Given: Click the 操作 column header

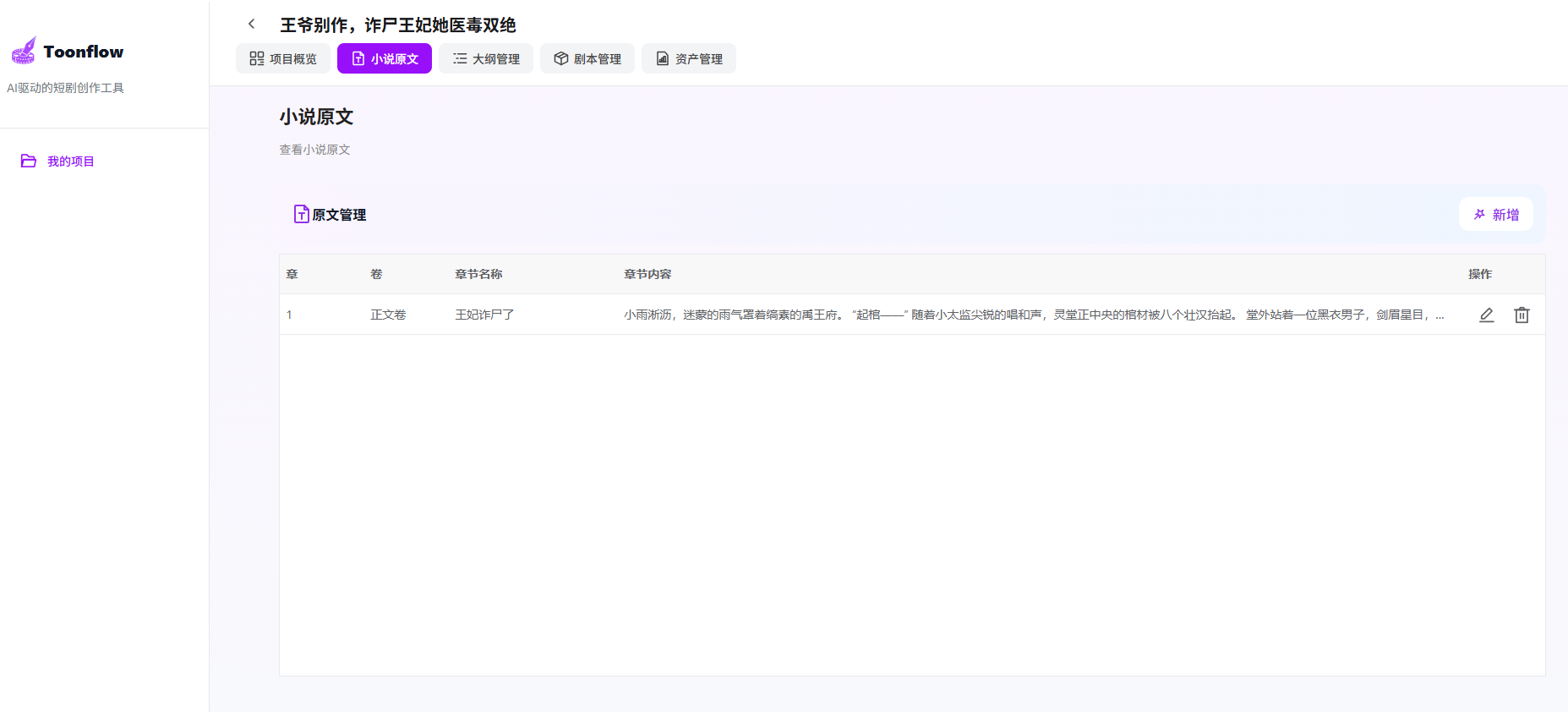Looking at the screenshot, I should 1480,274.
